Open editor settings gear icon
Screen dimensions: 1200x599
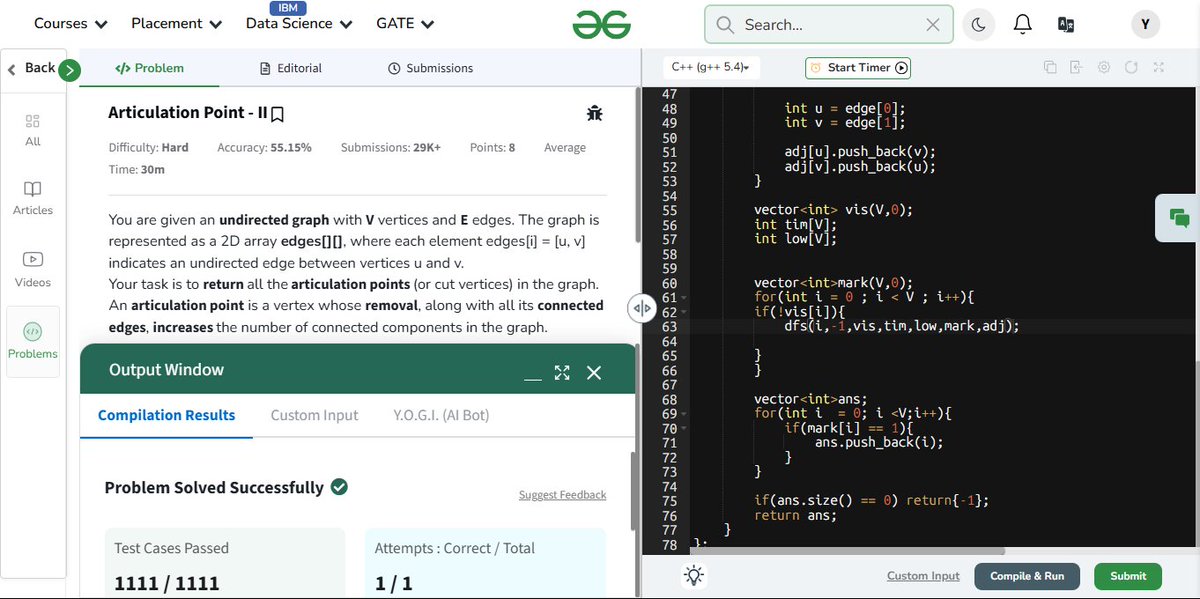[x=1104, y=67]
